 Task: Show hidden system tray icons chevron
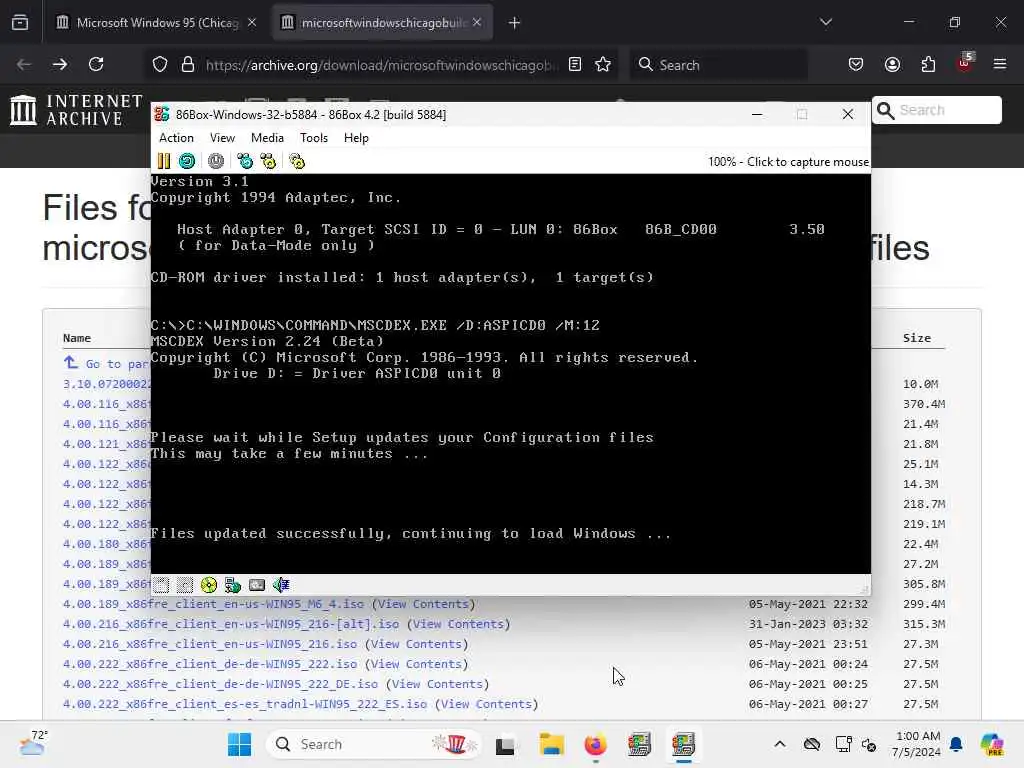pyautogui.click(x=780, y=744)
